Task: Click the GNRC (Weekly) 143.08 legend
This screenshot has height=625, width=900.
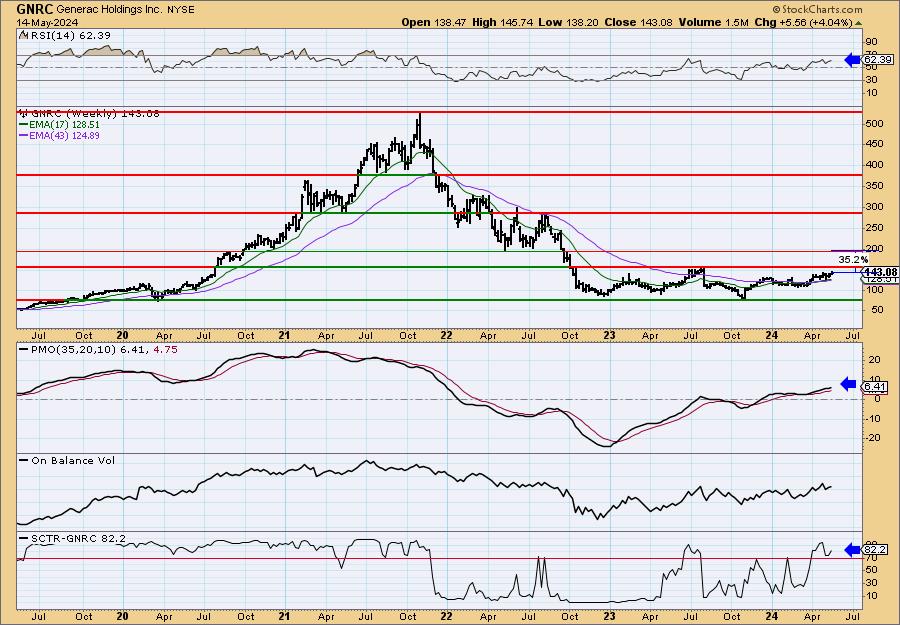Action: pyautogui.click(x=94, y=114)
